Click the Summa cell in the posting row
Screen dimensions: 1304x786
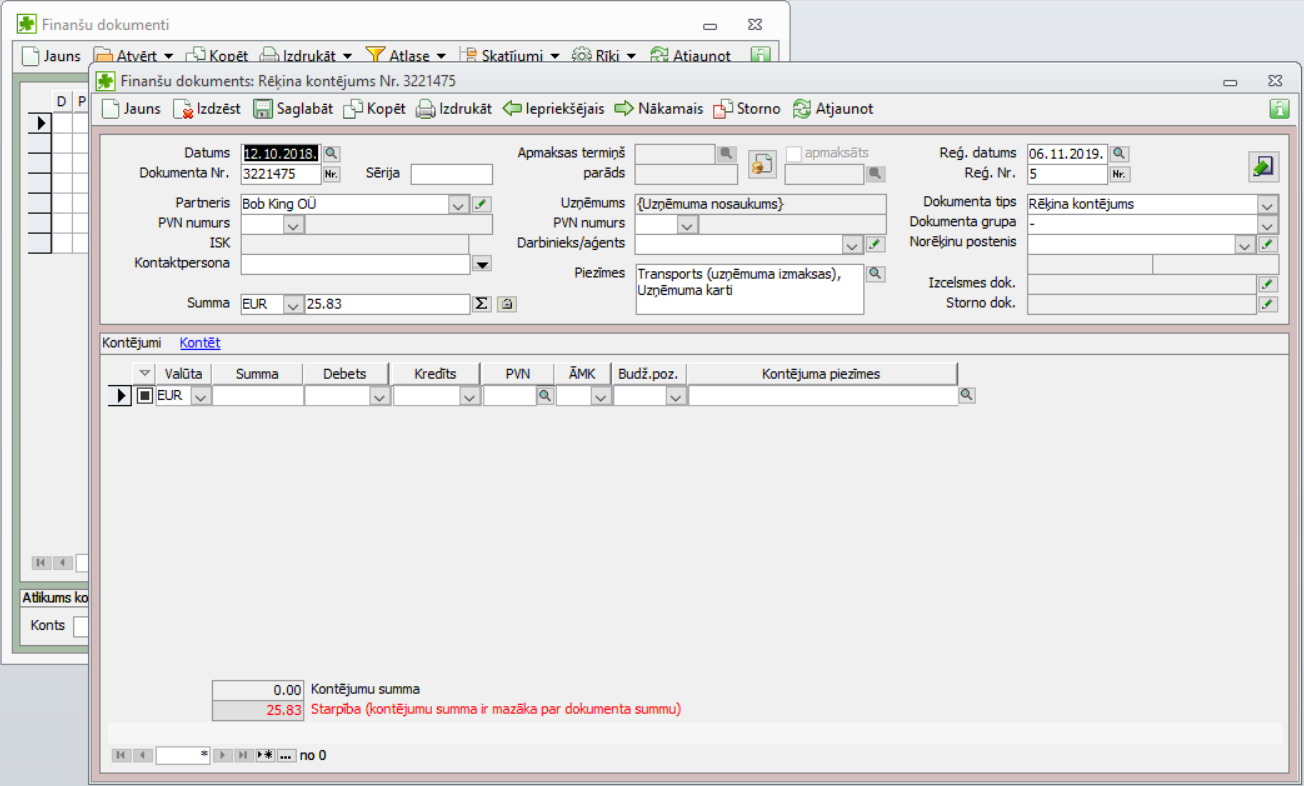pyautogui.click(x=258, y=396)
